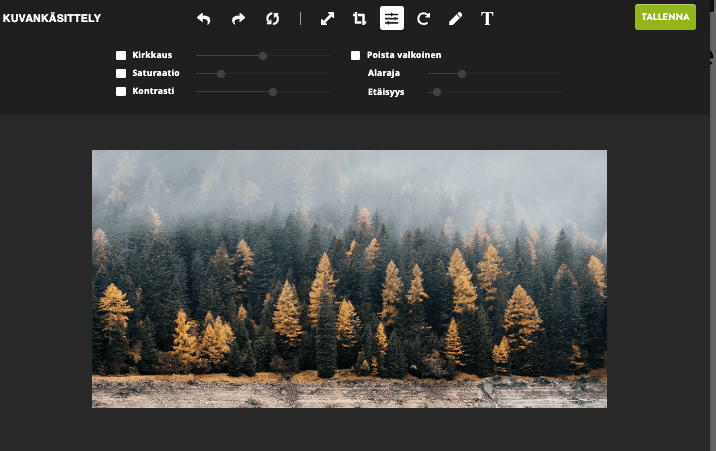Save the image with the Tallenna button

pos(665,17)
